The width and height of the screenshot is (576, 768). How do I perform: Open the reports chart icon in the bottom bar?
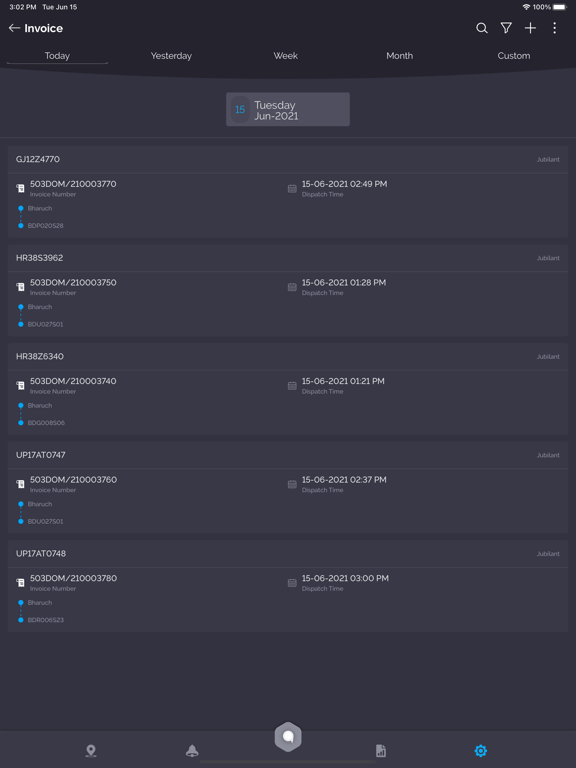[381, 750]
